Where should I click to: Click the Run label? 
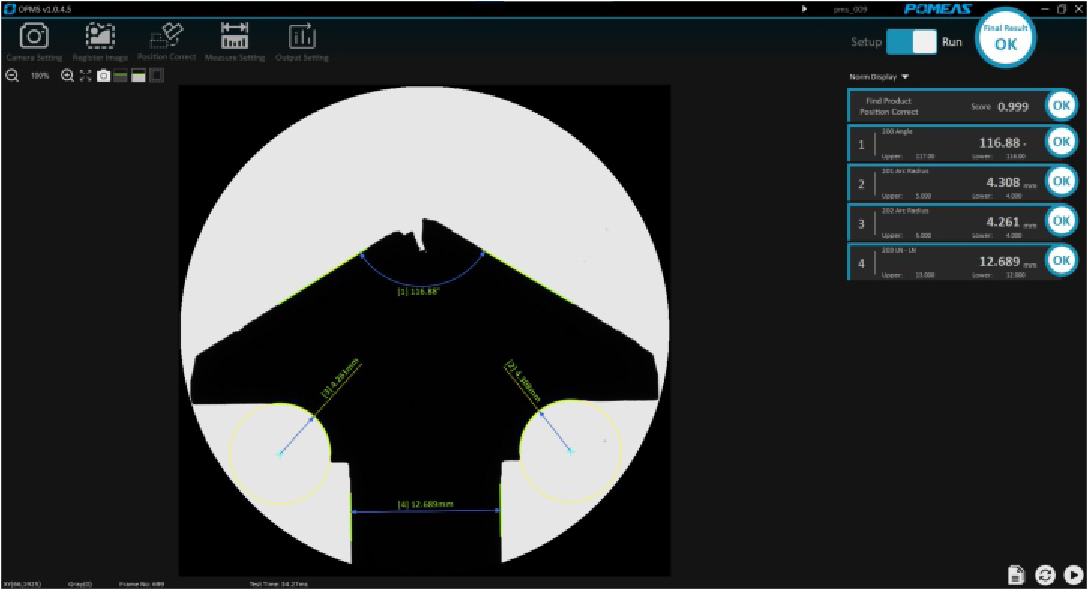tap(952, 42)
